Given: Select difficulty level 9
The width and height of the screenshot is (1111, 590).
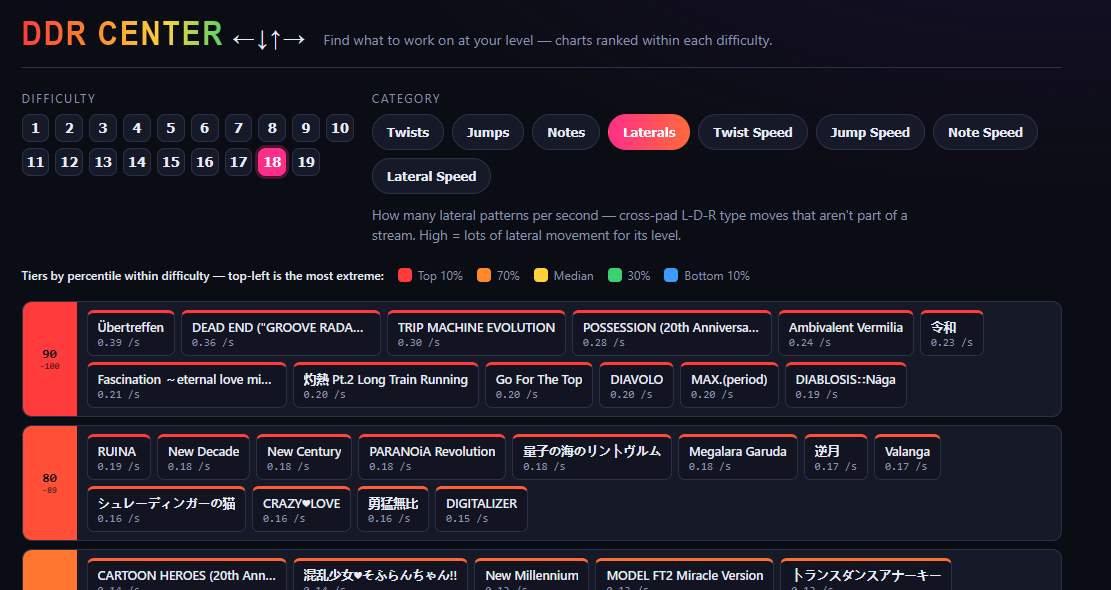Looking at the screenshot, I should click(x=306, y=128).
